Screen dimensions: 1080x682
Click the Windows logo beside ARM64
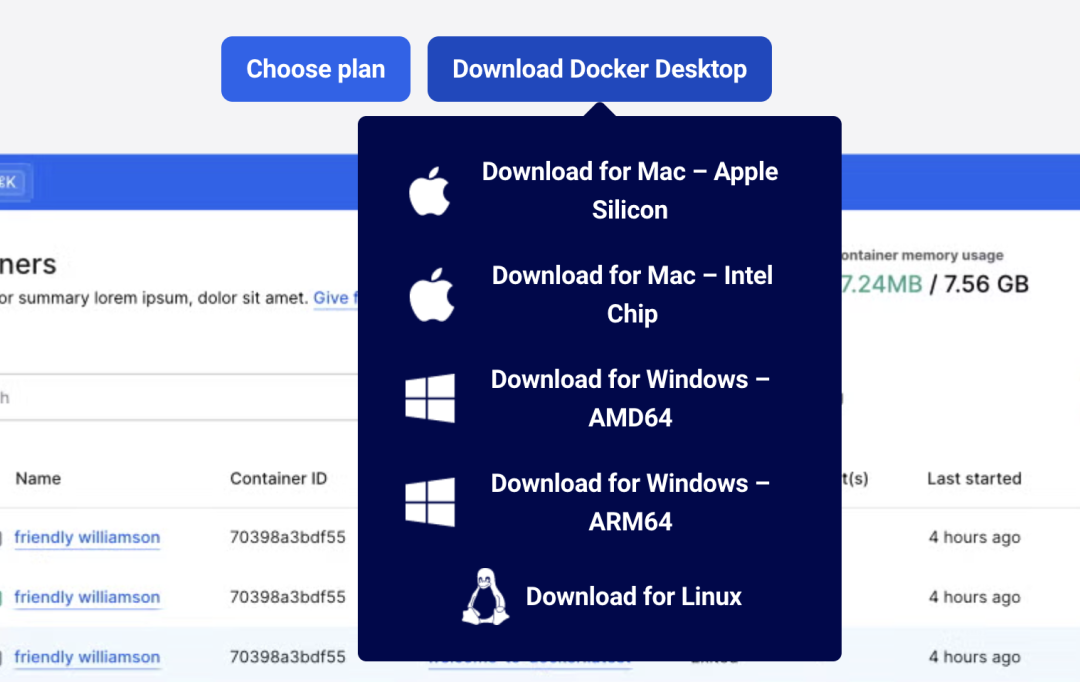point(430,502)
